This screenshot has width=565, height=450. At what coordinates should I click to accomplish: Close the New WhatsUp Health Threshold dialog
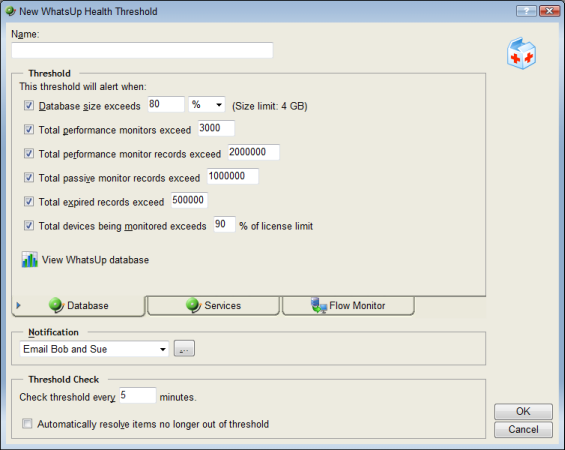click(549, 11)
